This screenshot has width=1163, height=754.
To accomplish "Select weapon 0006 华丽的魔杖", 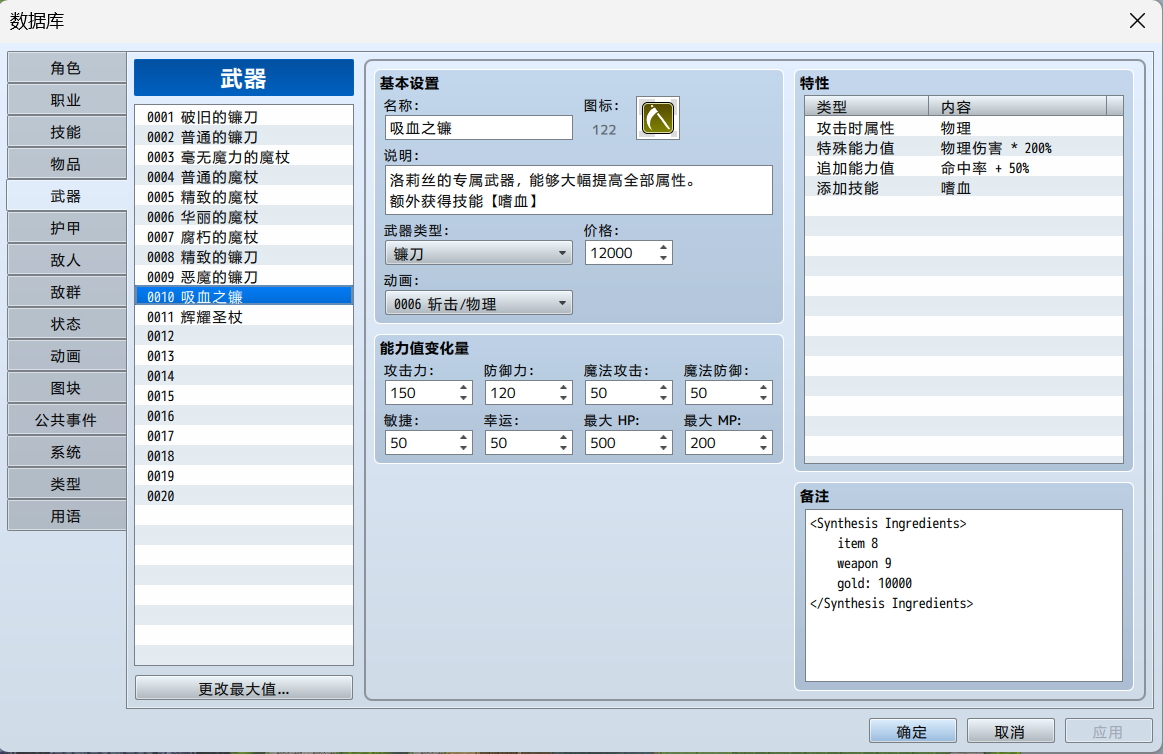I will click(243, 217).
